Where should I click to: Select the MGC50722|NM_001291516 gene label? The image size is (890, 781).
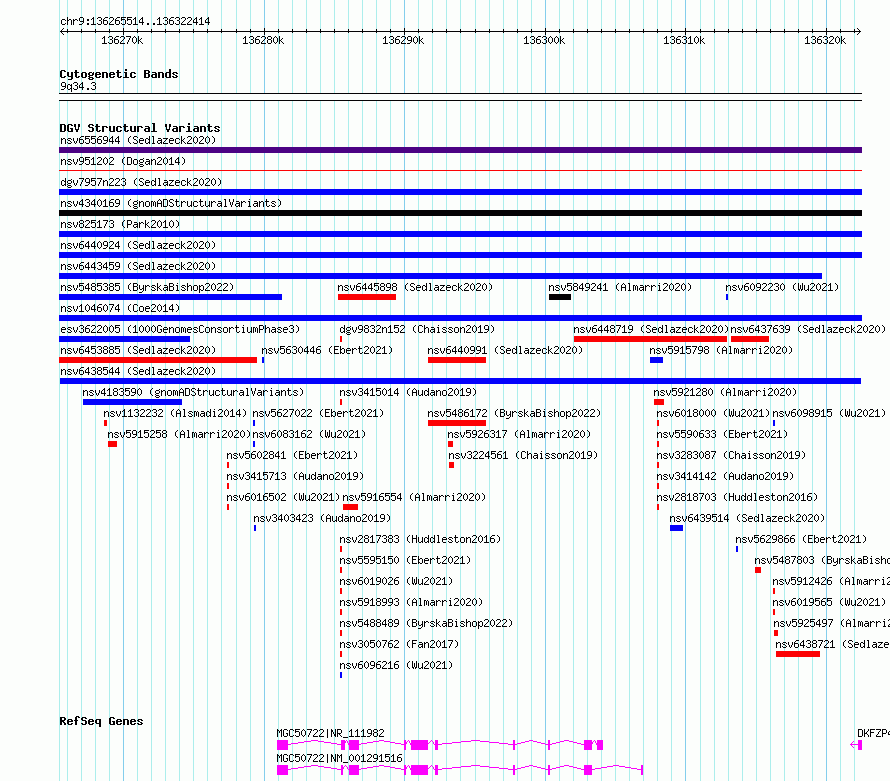coord(339,758)
